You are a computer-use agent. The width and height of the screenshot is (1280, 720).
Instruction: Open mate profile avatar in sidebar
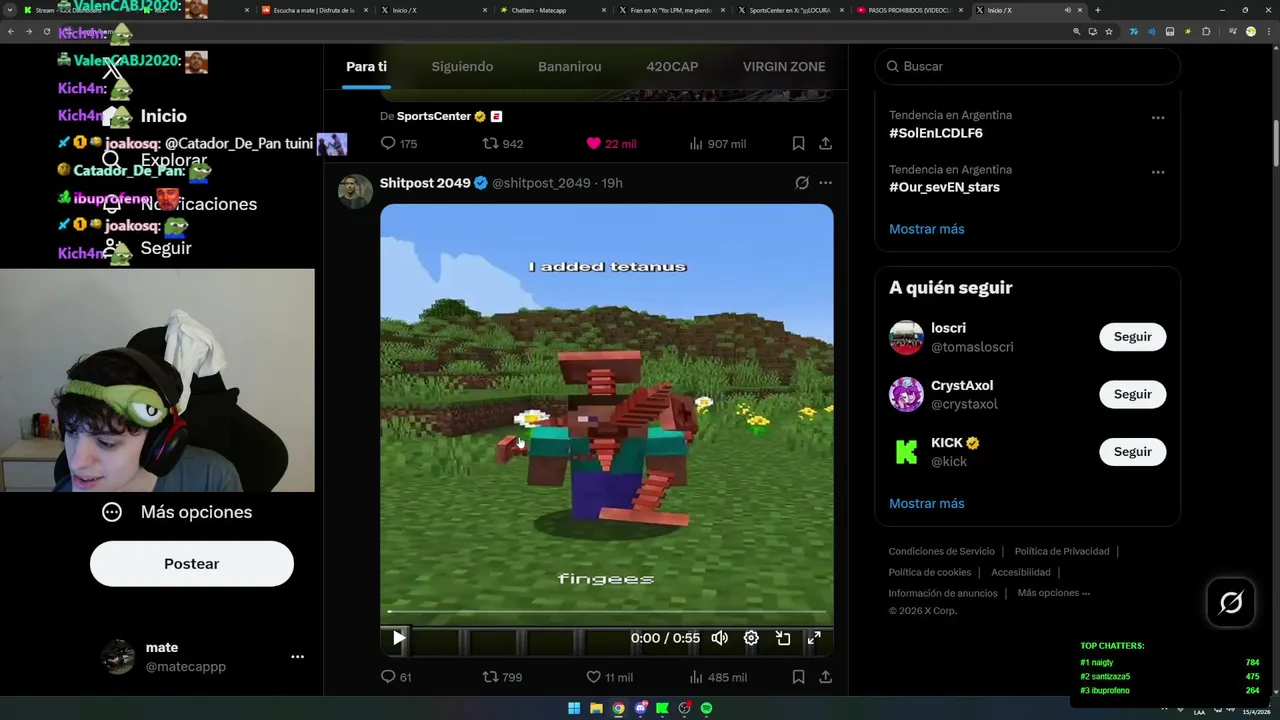pyautogui.click(x=118, y=657)
